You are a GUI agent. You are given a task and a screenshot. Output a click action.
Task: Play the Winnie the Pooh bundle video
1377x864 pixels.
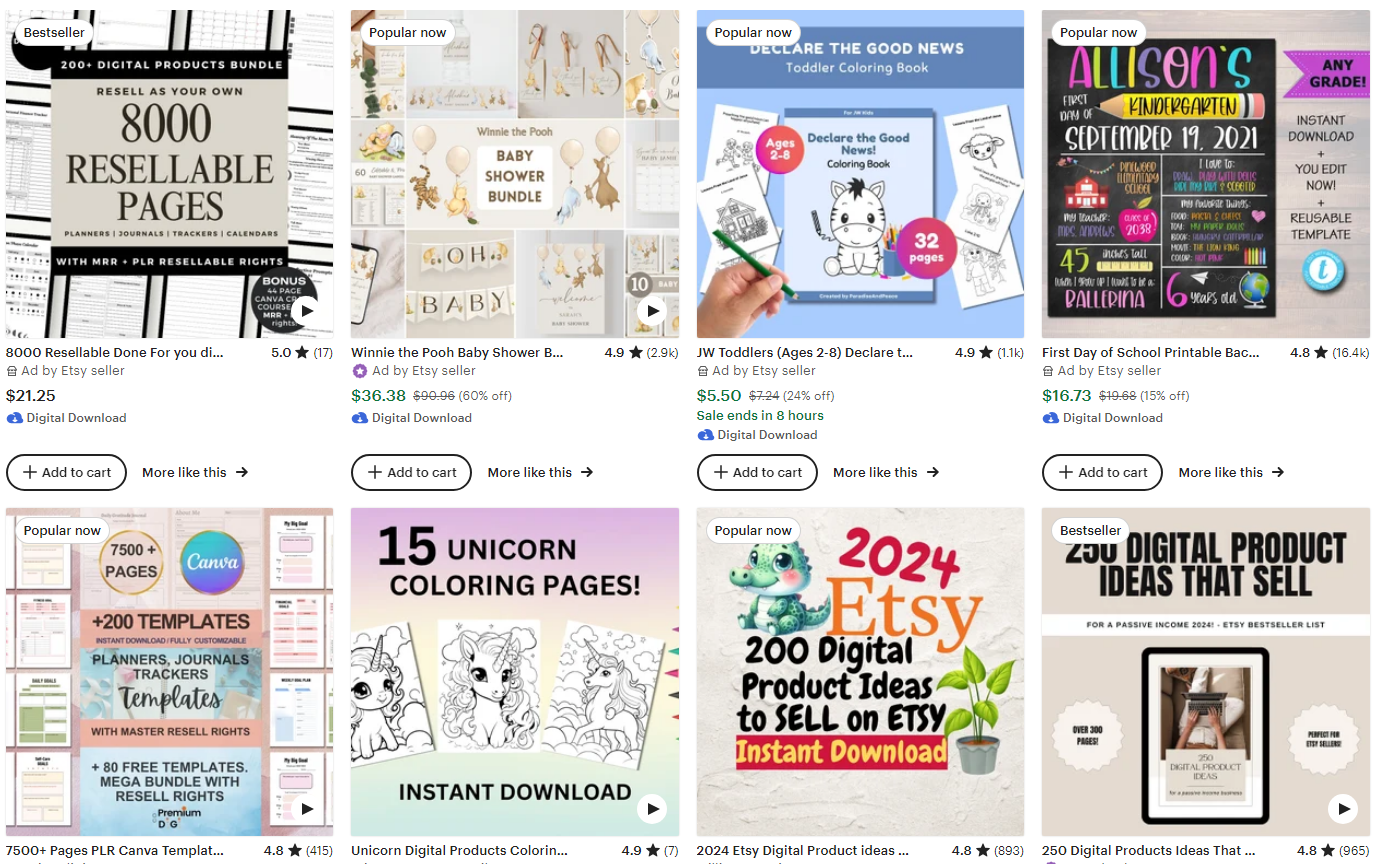pyautogui.click(x=652, y=310)
